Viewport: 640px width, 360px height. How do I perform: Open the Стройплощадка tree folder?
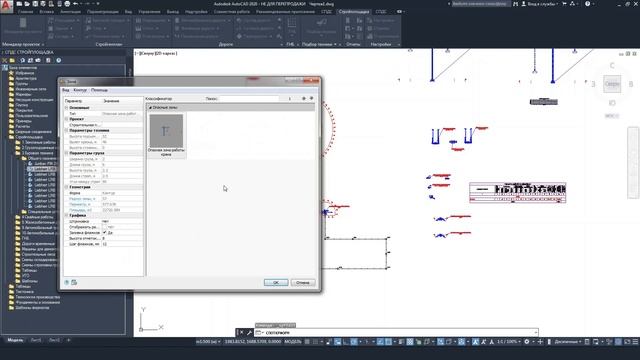click(x=29, y=137)
